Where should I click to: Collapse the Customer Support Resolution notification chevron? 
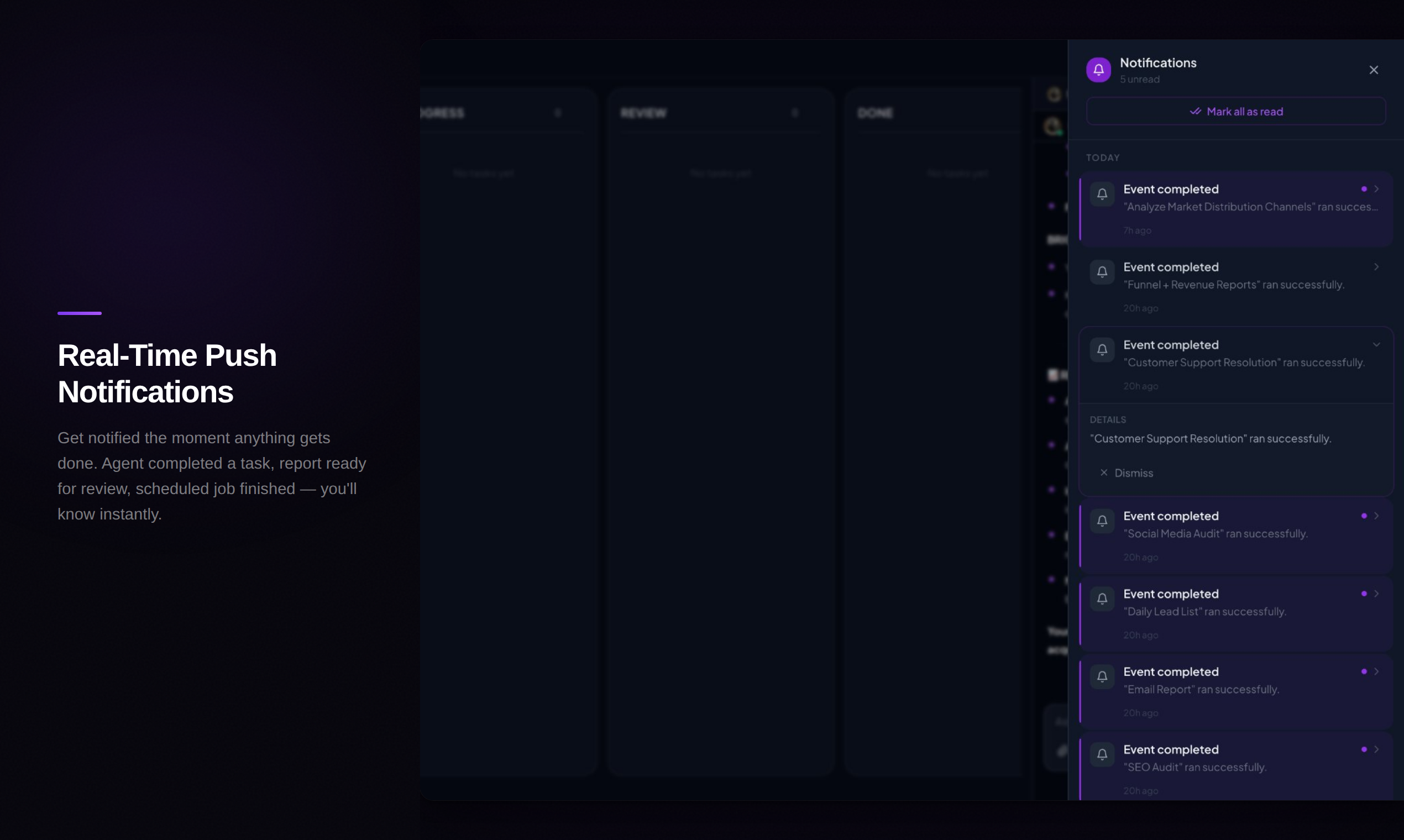click(x=1376, y=345)
